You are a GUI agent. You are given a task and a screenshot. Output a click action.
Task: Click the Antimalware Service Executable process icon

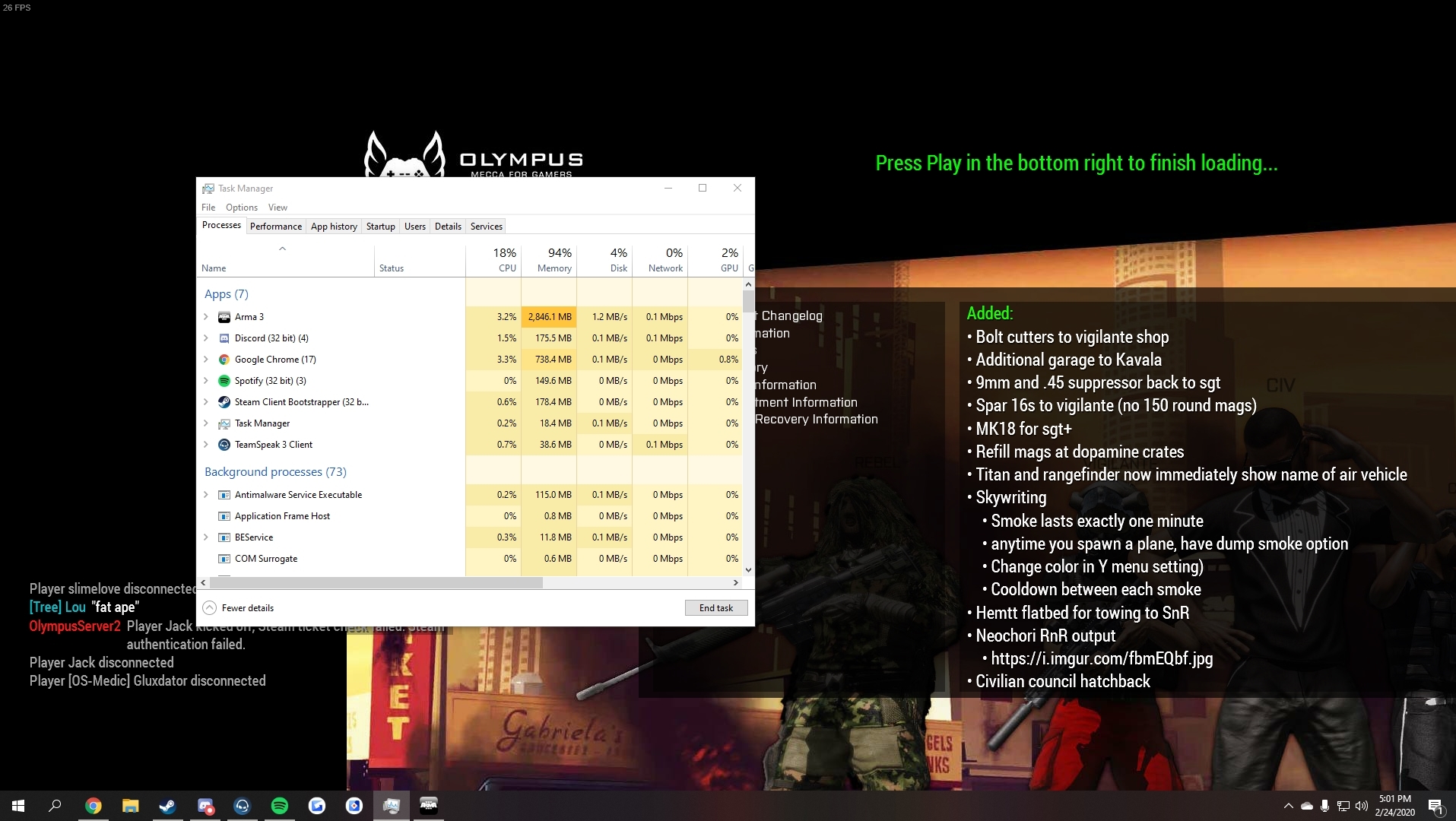click(224, 495)
